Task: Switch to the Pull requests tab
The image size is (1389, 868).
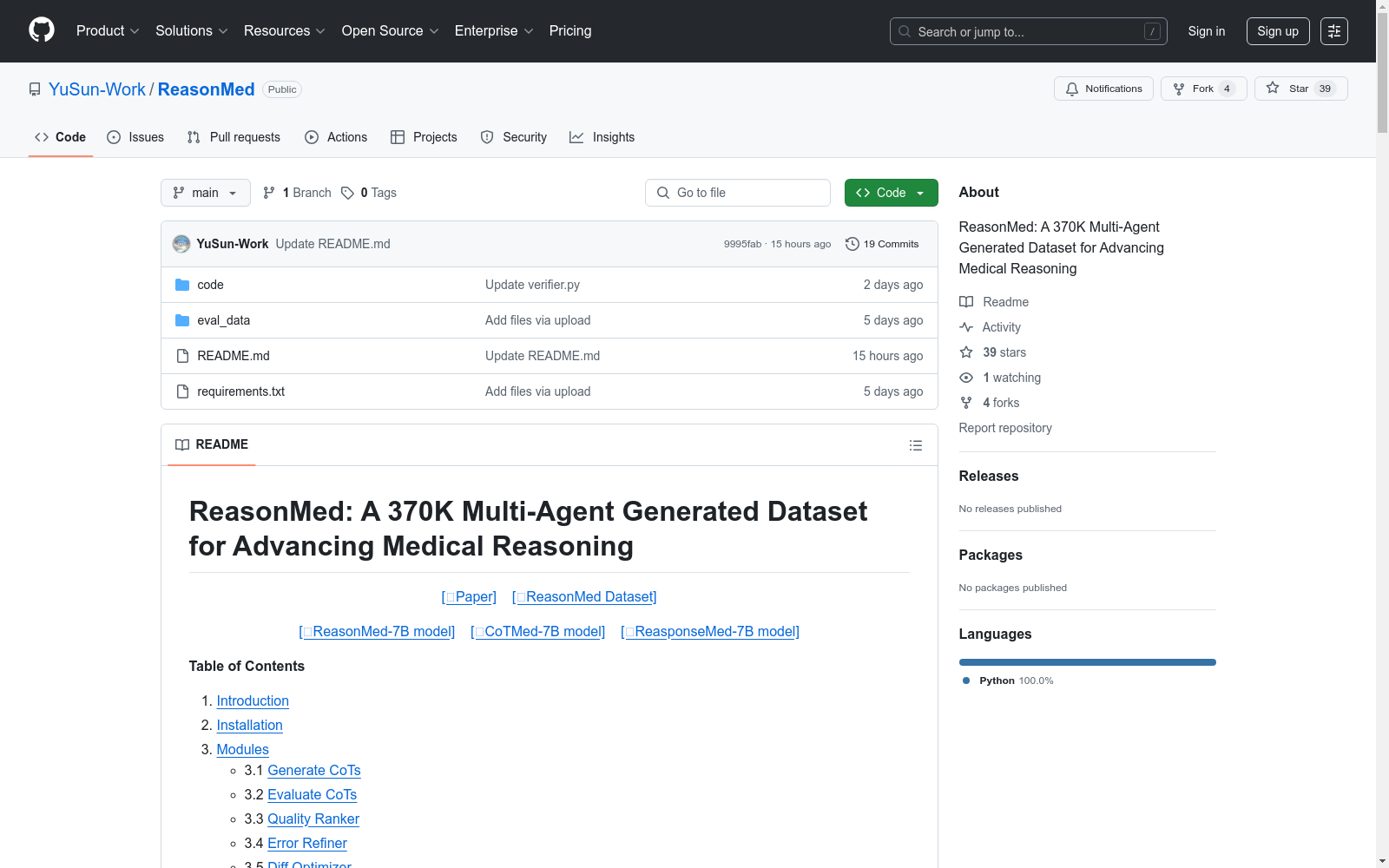Action: pos(234,137)
